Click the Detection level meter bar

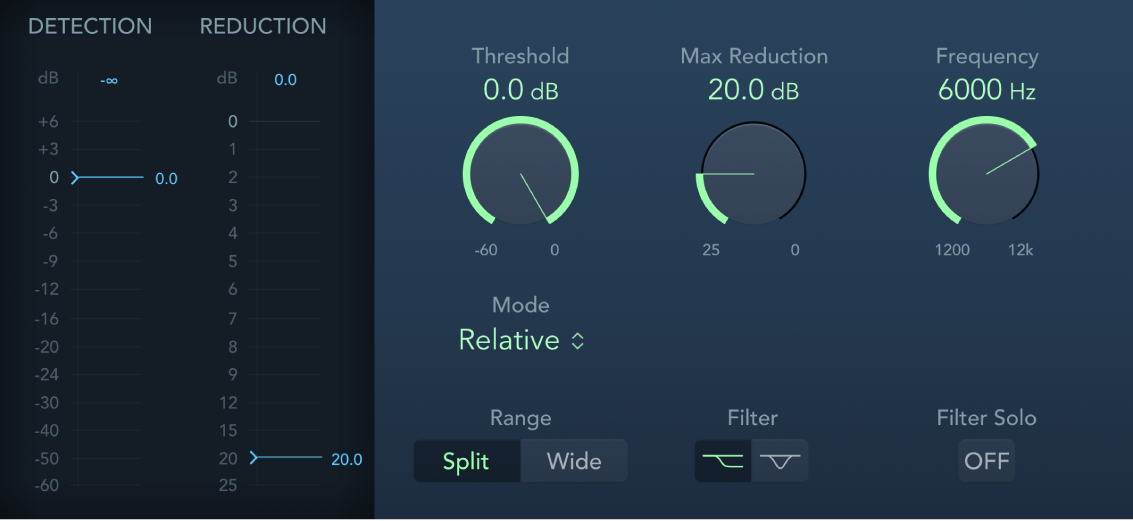(108, 300)
